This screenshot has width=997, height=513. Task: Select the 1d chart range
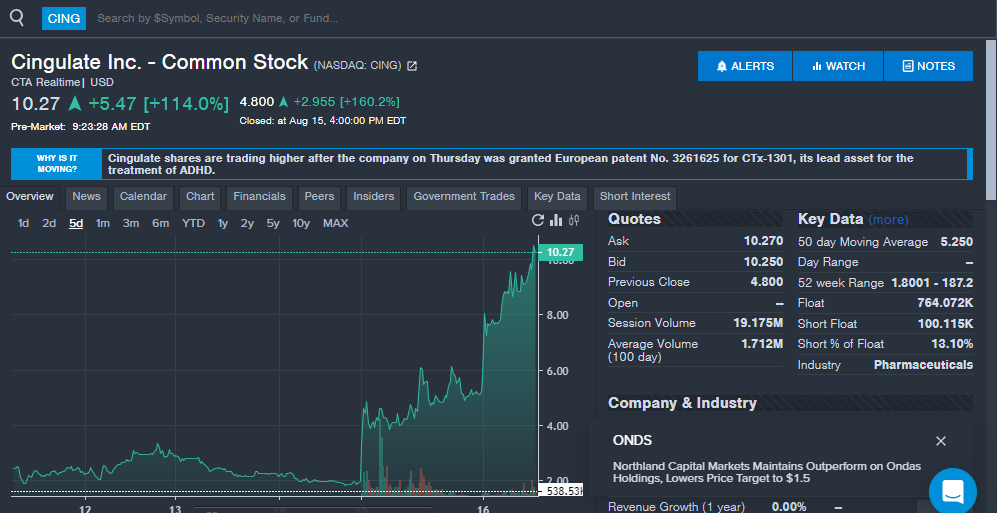pos(24,223)
